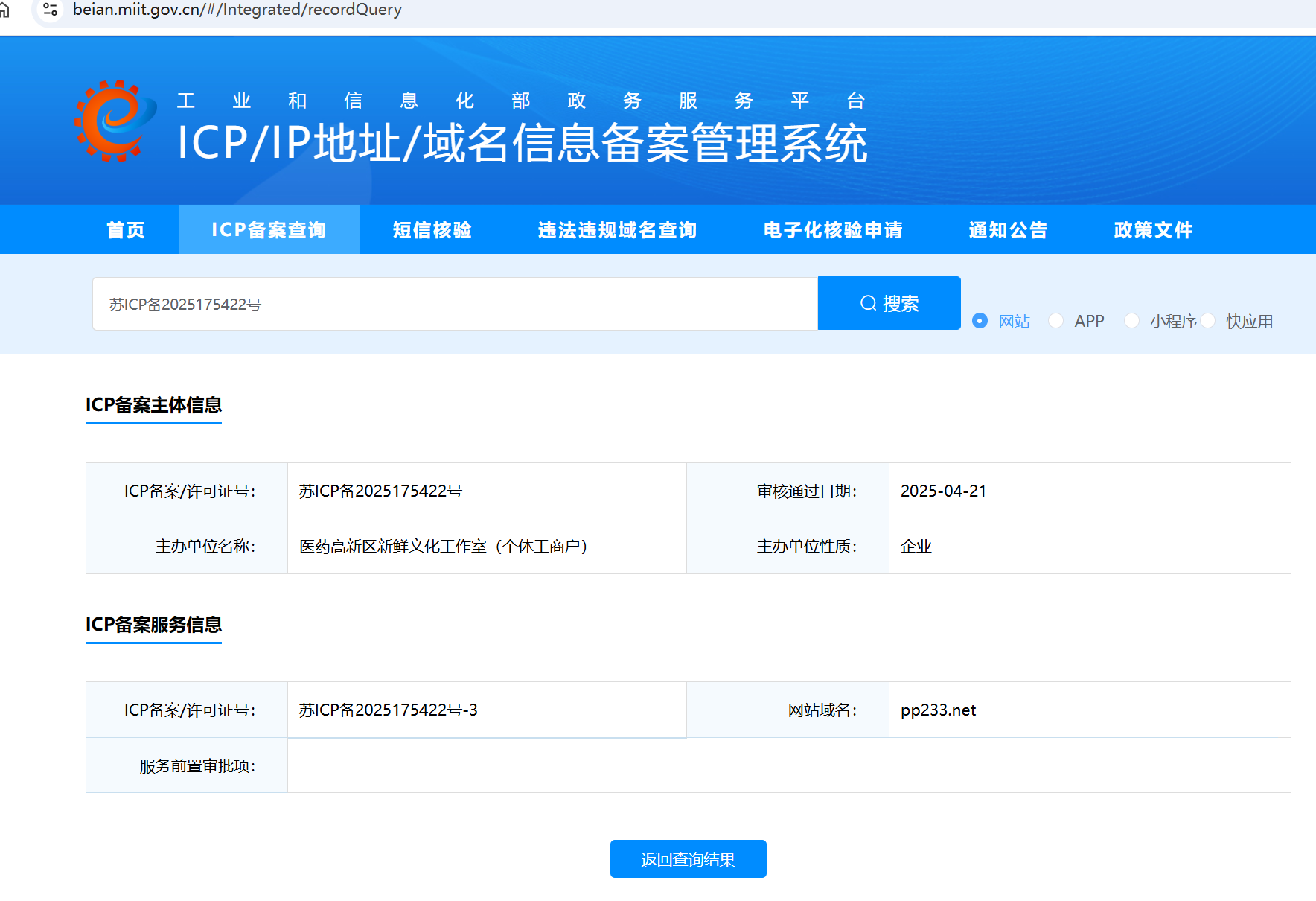Click the 工业和信息化部政务服务平台 subtitle
Screen dimensions: 1316x901
521,101
